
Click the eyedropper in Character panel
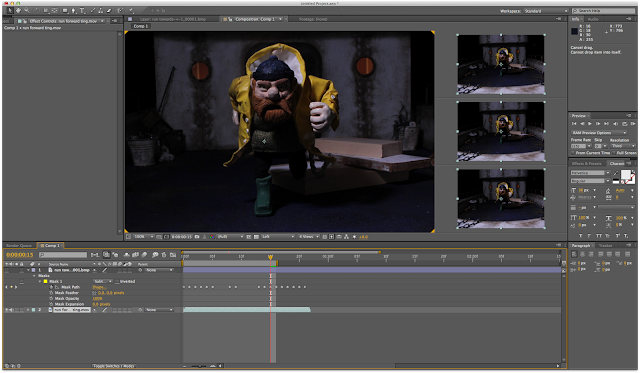click(x=616, y=173)
